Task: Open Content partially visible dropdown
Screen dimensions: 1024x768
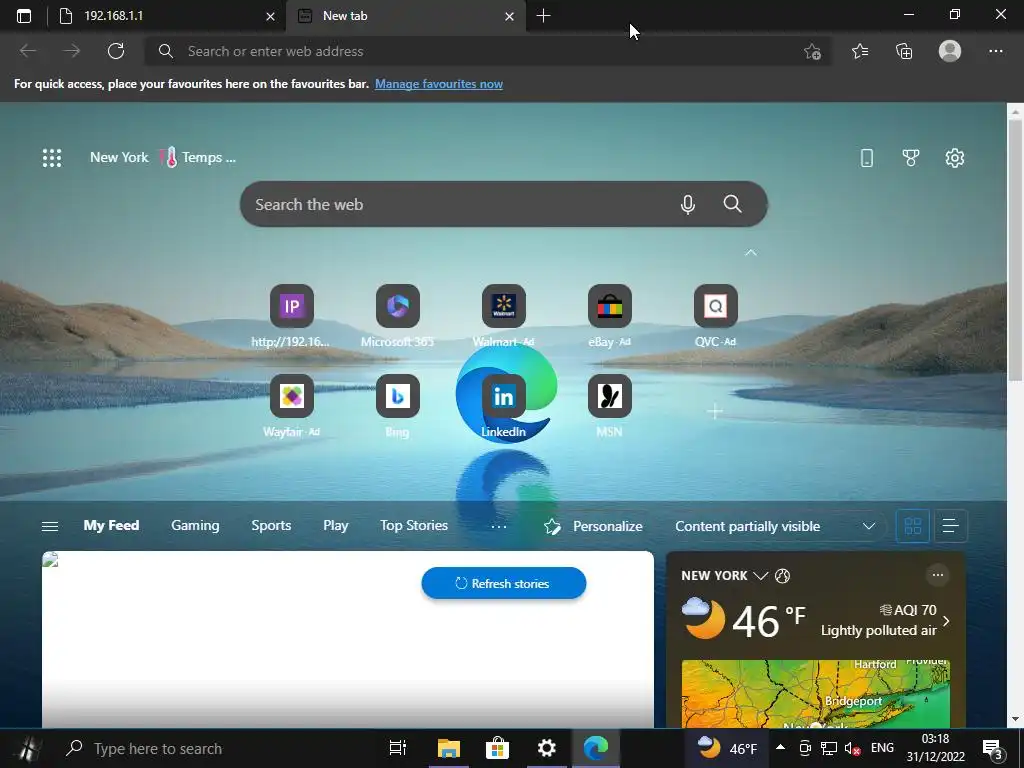Action: pos(775,526)
